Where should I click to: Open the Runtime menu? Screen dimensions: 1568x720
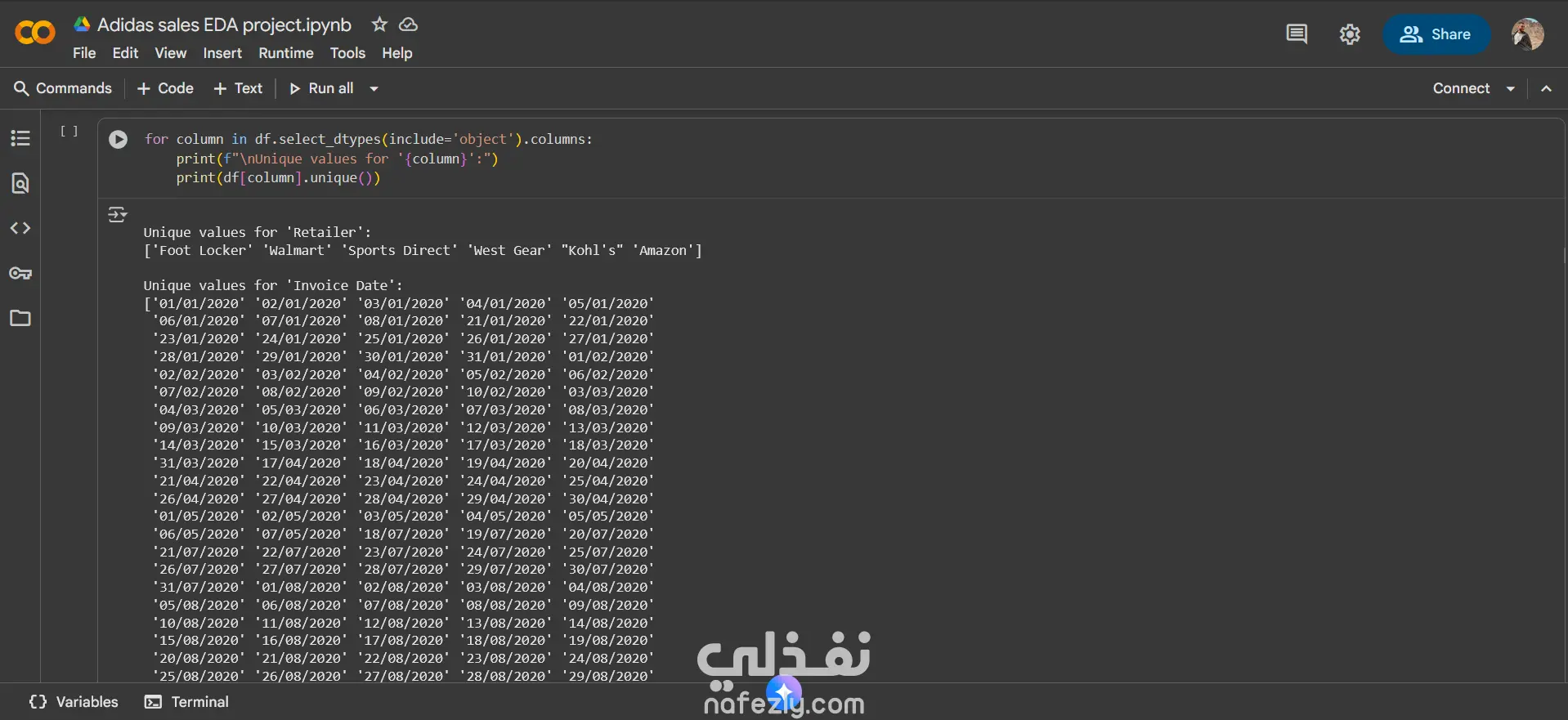tap(286, 53)
